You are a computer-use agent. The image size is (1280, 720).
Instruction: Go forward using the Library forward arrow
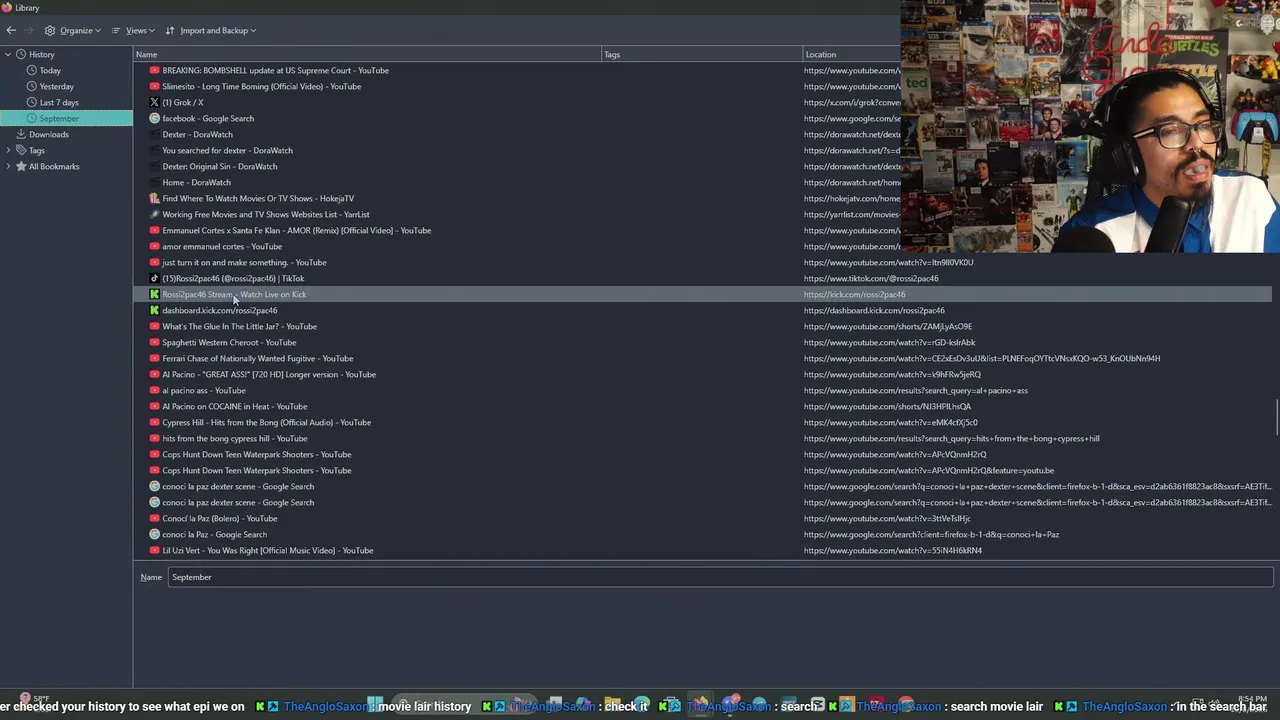pos(28,30)
